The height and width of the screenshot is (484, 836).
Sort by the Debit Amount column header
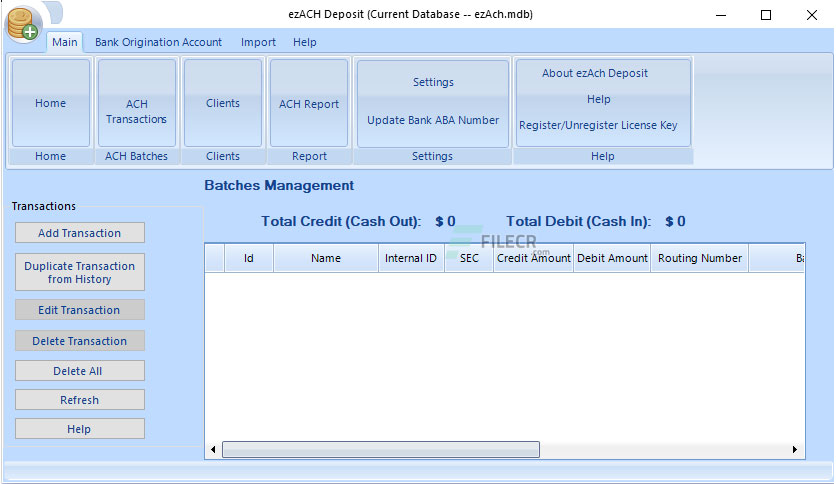(x=612, y=258)
